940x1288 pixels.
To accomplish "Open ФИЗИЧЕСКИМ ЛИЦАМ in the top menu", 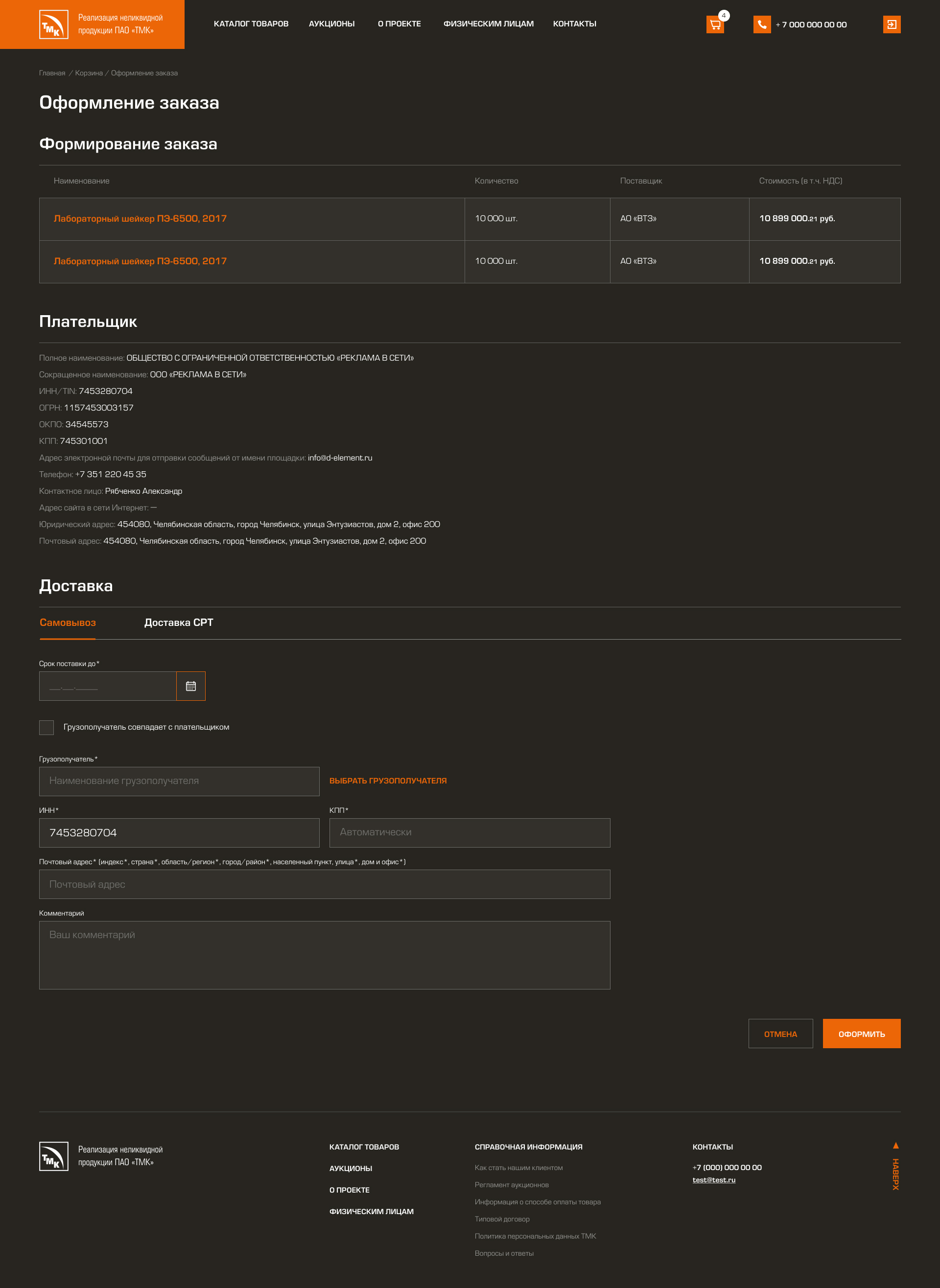I will [x=488, y=24].
